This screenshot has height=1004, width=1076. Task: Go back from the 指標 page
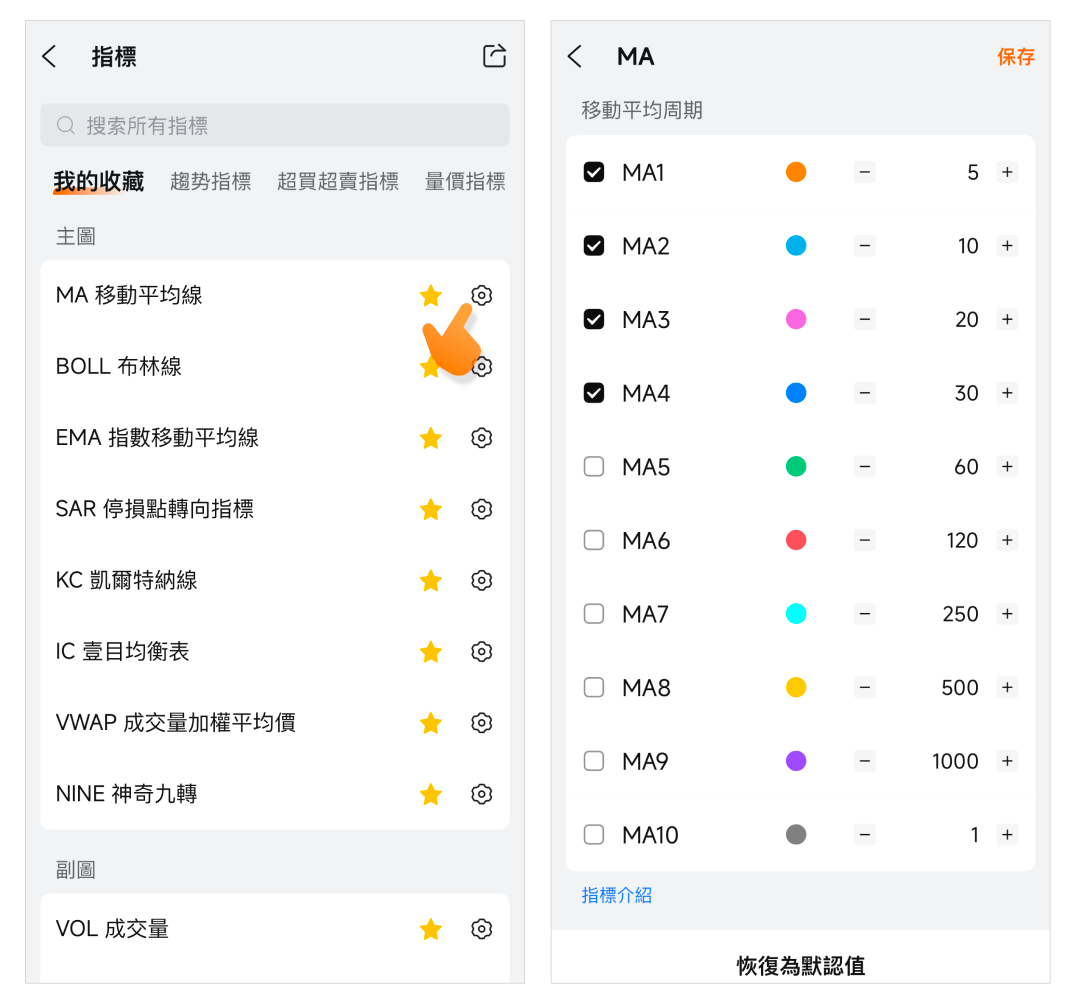(x=50, y=57)
